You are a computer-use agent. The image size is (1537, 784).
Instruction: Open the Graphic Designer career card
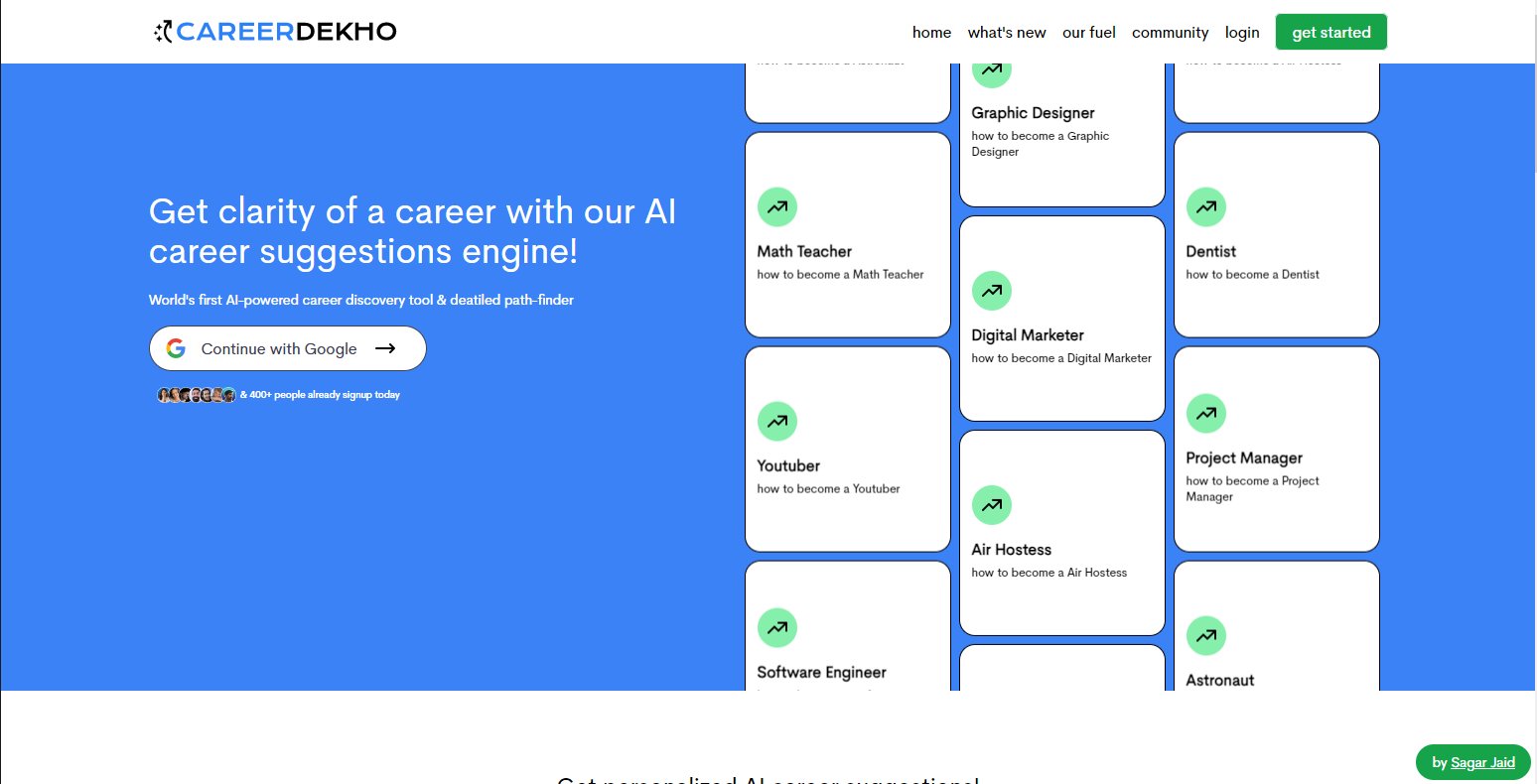tap(1061, 129)
